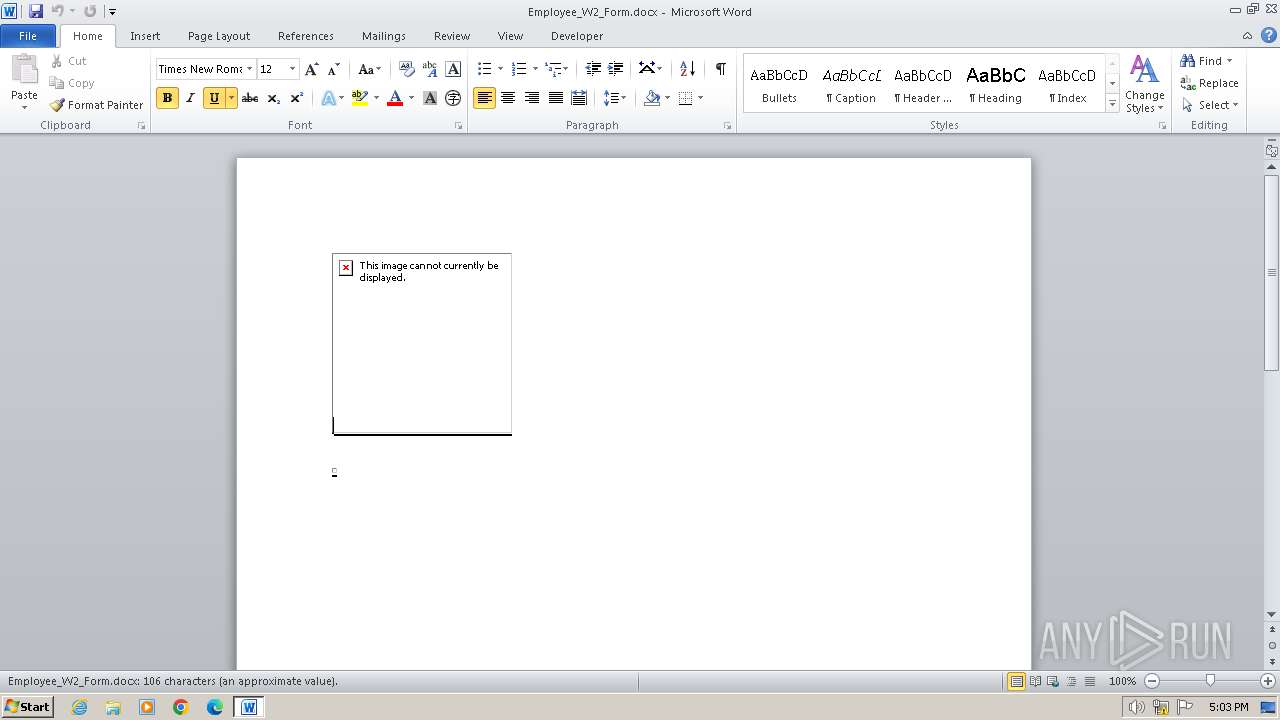Expand the Styles gallery more arrow
This screenshot has height=720, width=1280.
point(1112,104)
